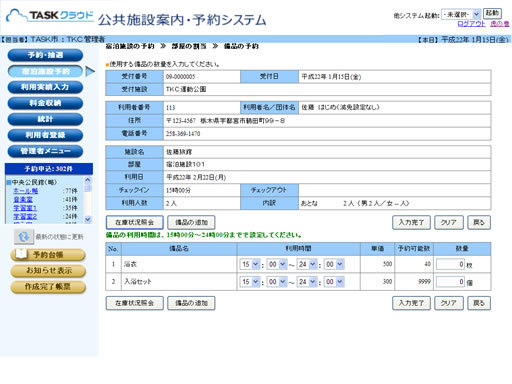The image size is (512, 384).
Task: Click the 入浴セット item name cell
Action: click(179, 282)
